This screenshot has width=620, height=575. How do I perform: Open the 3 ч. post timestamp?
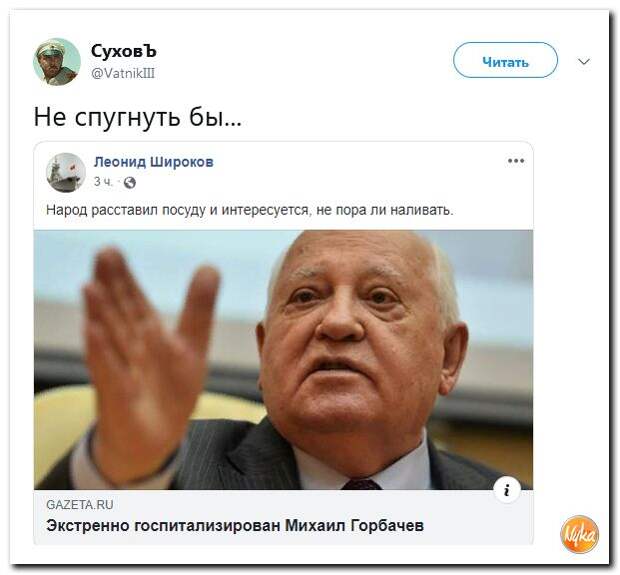pos(103,182)
